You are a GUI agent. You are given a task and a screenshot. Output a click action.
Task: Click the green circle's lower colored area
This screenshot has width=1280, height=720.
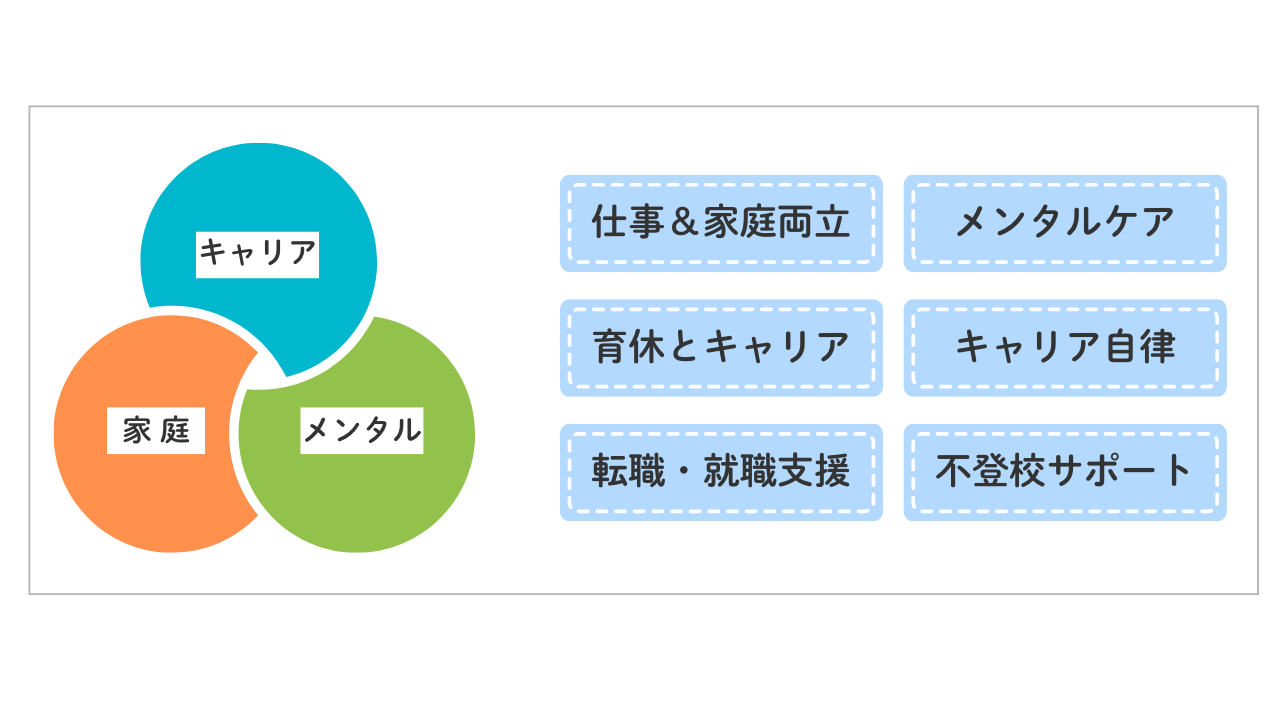[x=360, y=510]
